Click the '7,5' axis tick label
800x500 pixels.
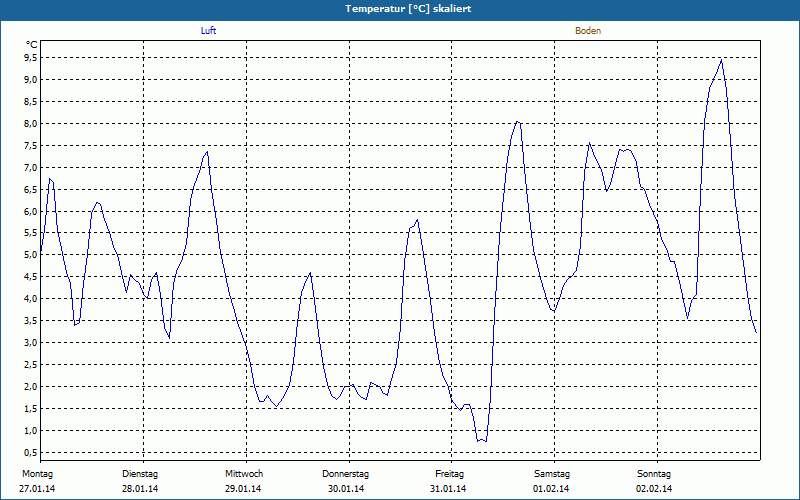(30, 145)
